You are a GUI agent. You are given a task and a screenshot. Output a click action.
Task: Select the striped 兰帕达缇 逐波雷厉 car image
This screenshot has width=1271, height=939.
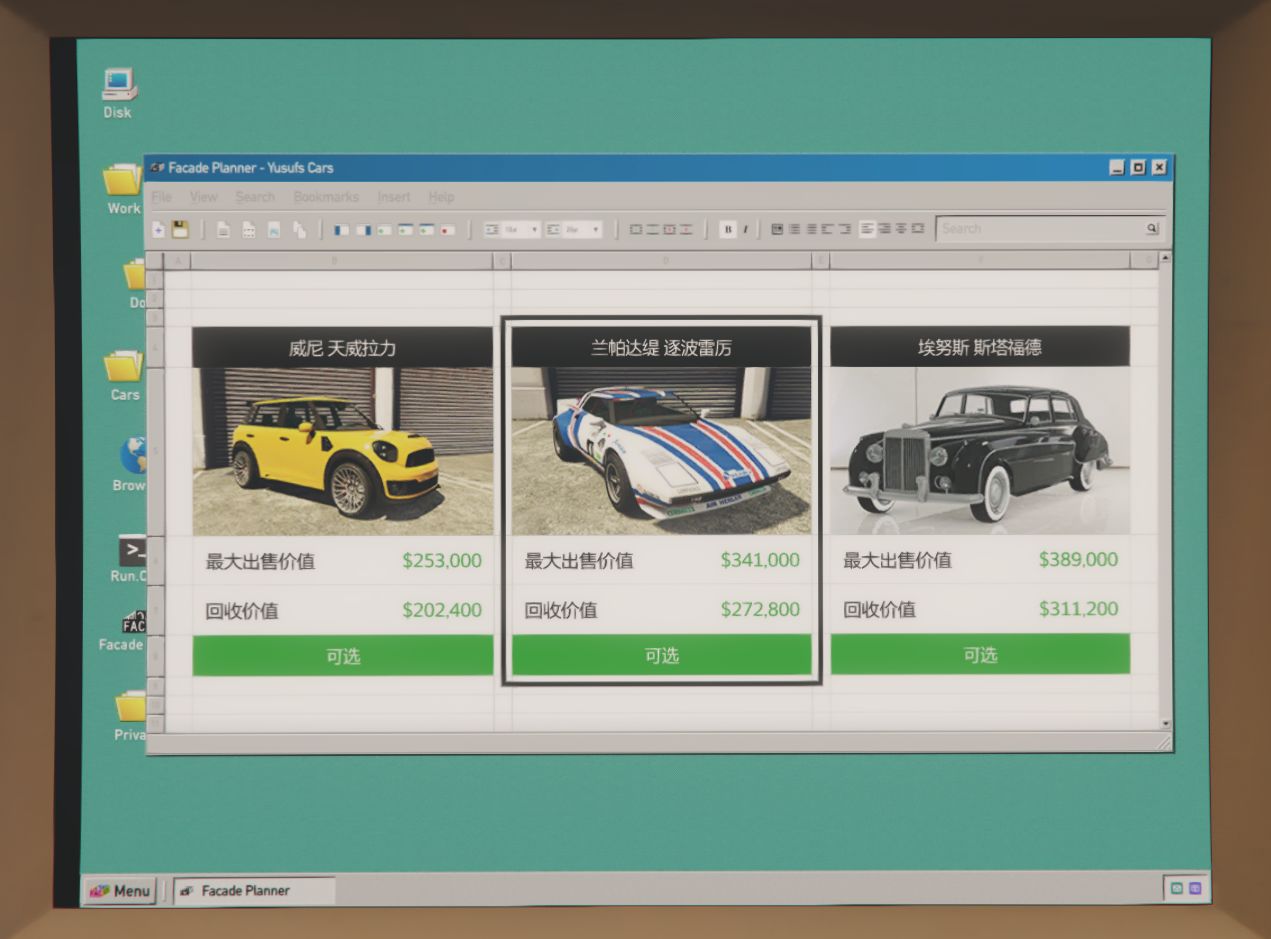click(661, 450)
